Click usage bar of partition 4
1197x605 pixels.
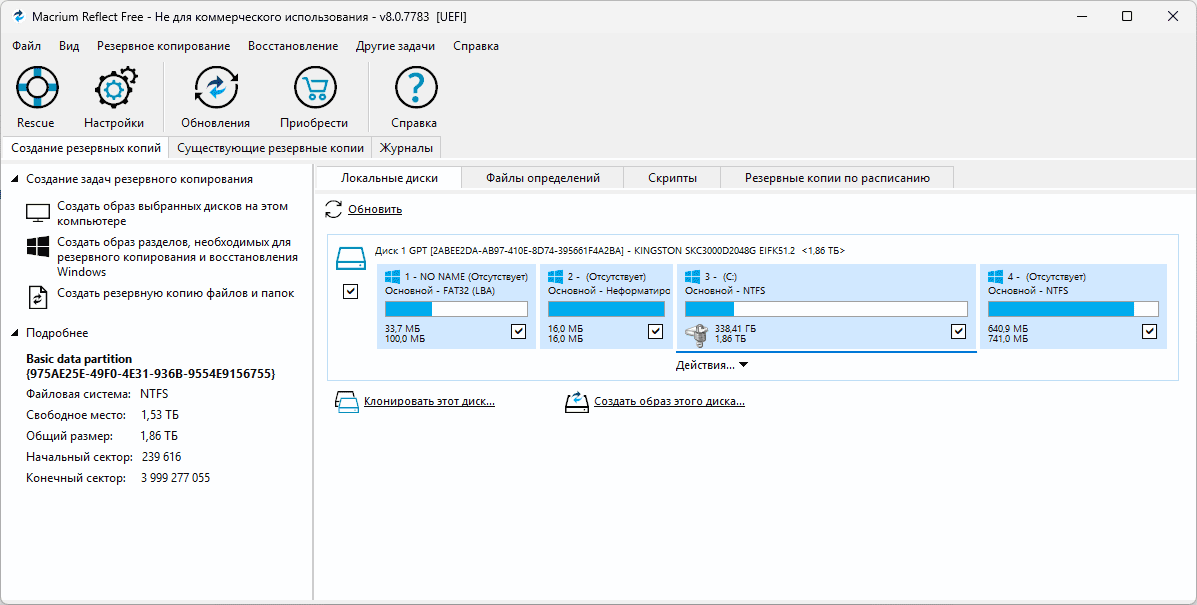pyautogui.click(x=1073, y=309)
